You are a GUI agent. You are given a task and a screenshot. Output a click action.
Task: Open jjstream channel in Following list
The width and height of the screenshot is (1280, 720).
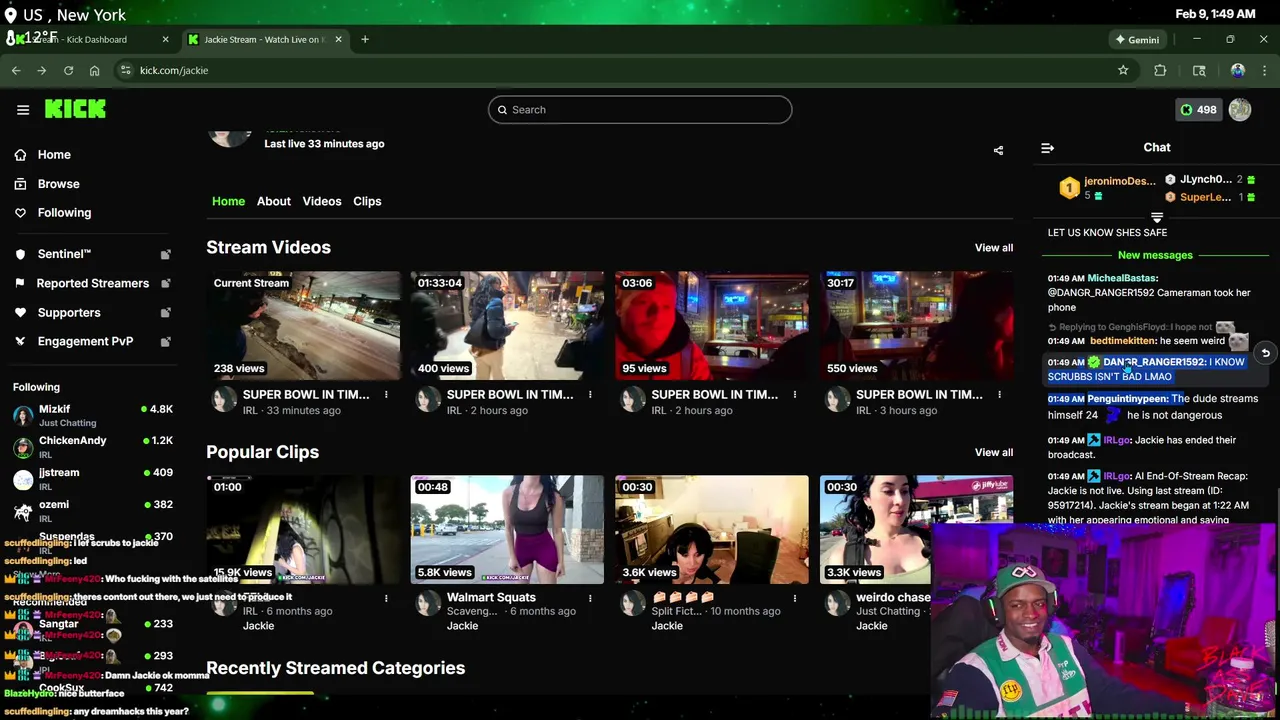point(93,479)
